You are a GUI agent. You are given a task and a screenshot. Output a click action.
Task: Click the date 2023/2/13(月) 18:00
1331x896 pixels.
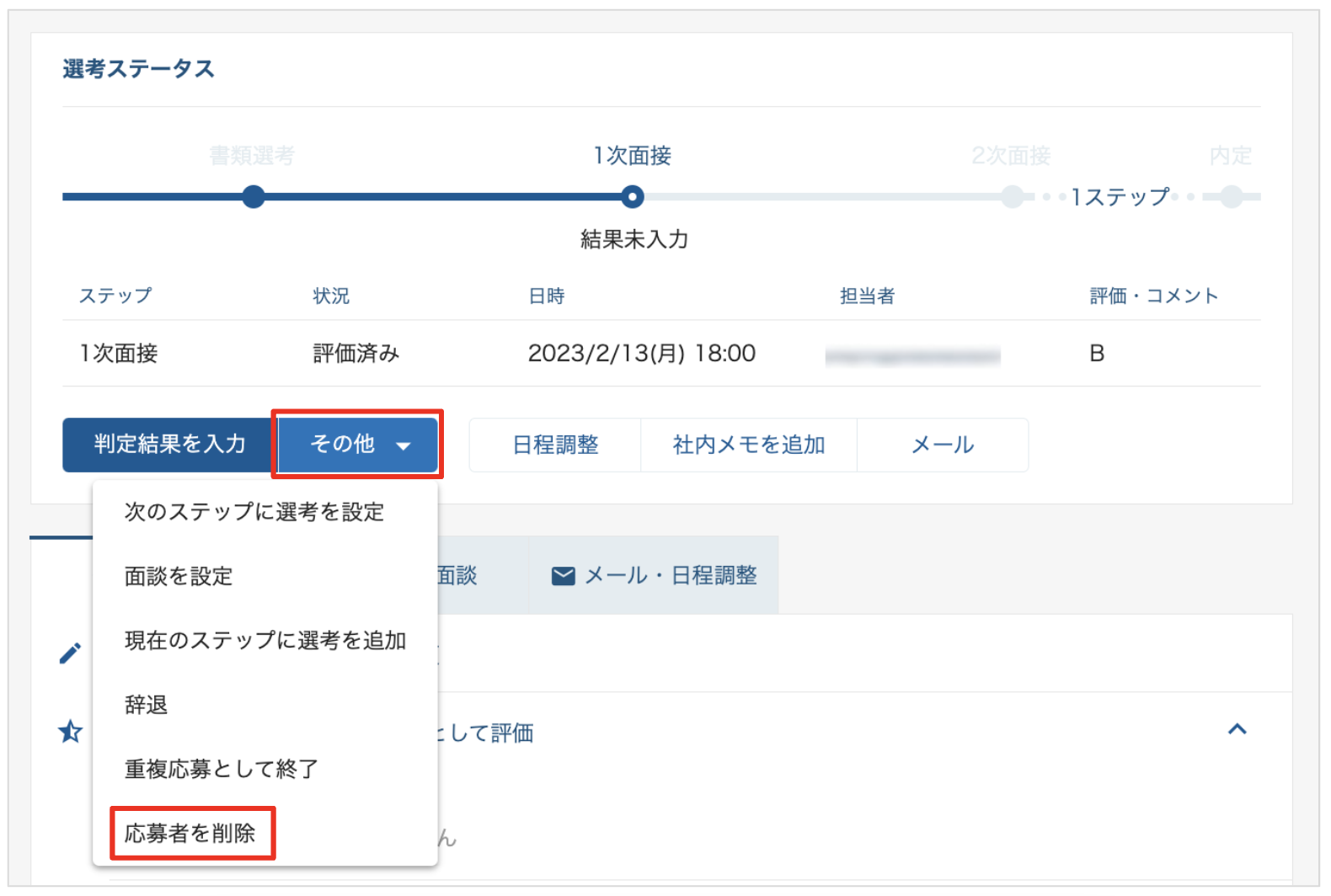coord(642,353)
